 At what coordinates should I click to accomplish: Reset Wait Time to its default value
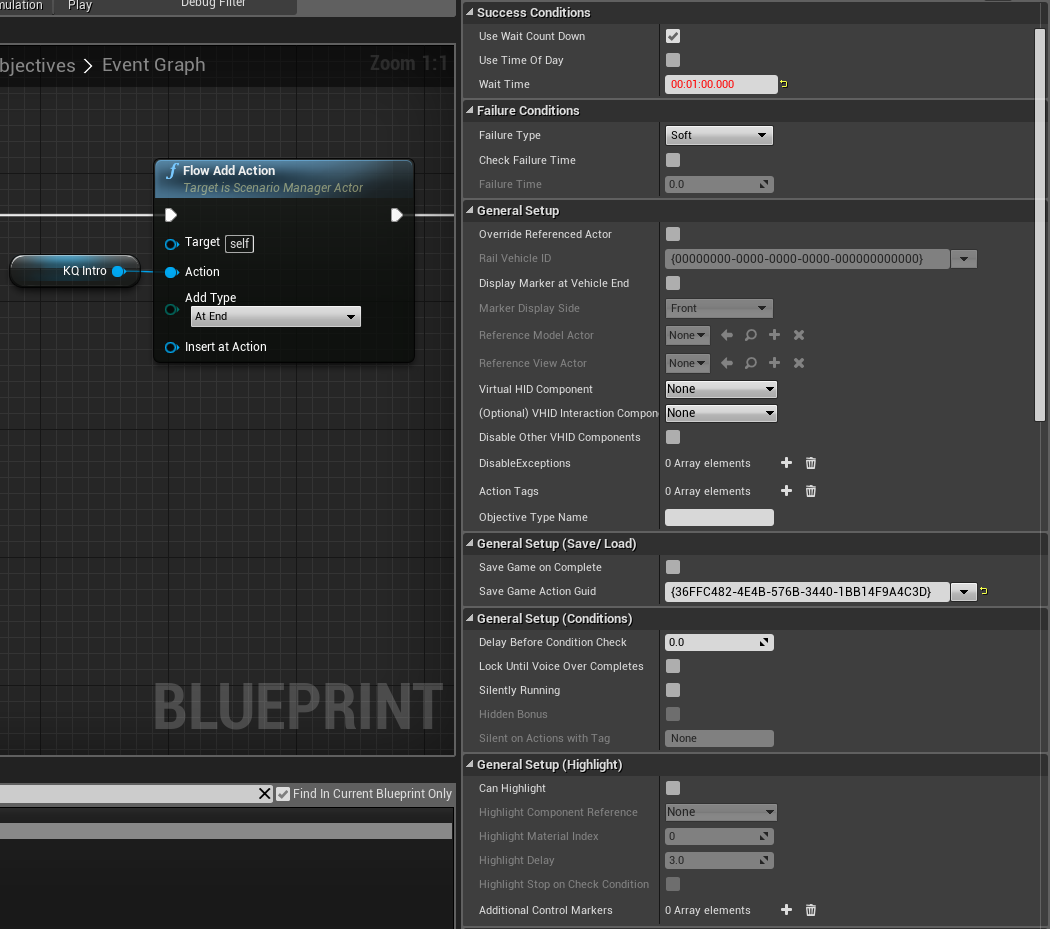[x=783, y=84]
